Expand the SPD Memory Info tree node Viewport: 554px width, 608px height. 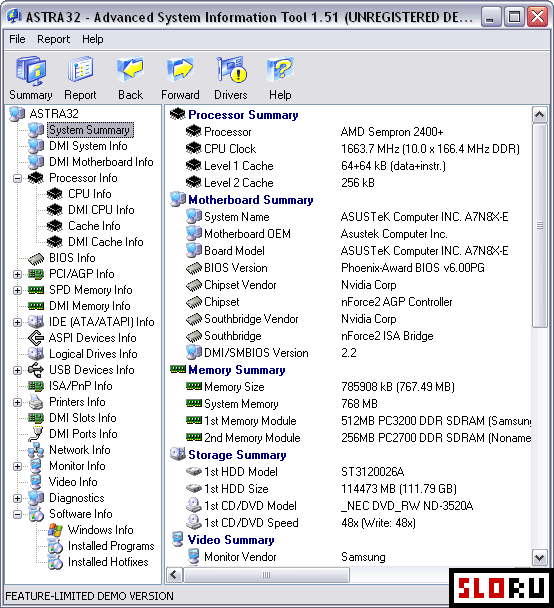click(17, 290)
